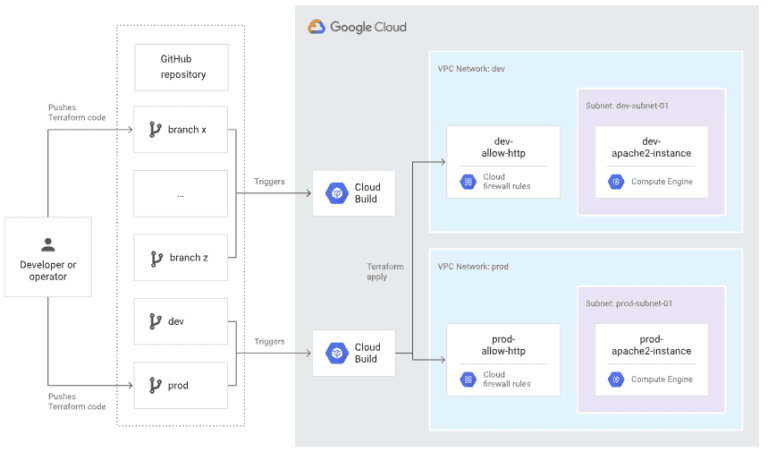Click the lower Cloud Build hexagon icon

pyautogui.click(x=337, y=353)
